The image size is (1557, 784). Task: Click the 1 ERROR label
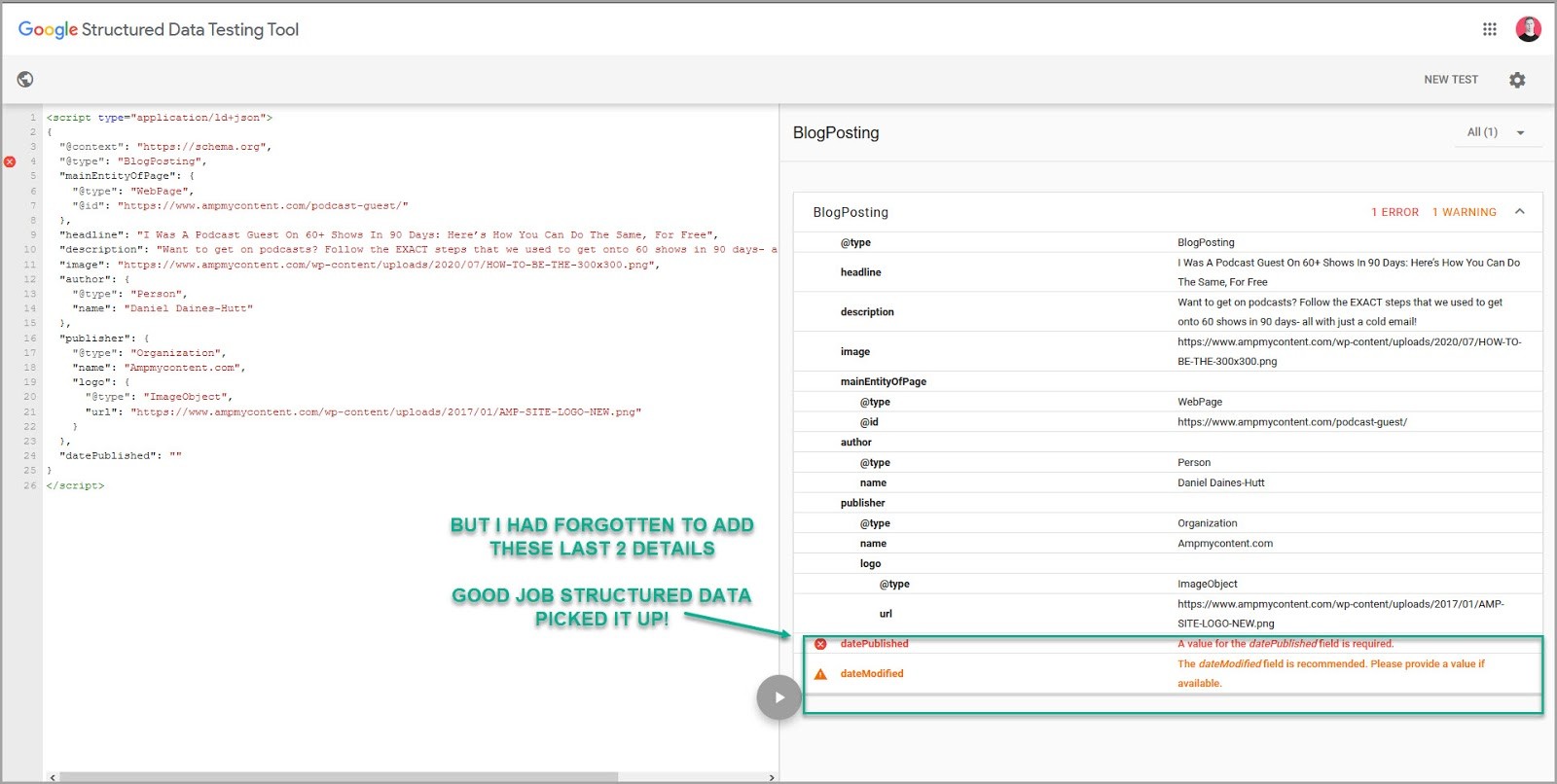(x=1394, y=212)
